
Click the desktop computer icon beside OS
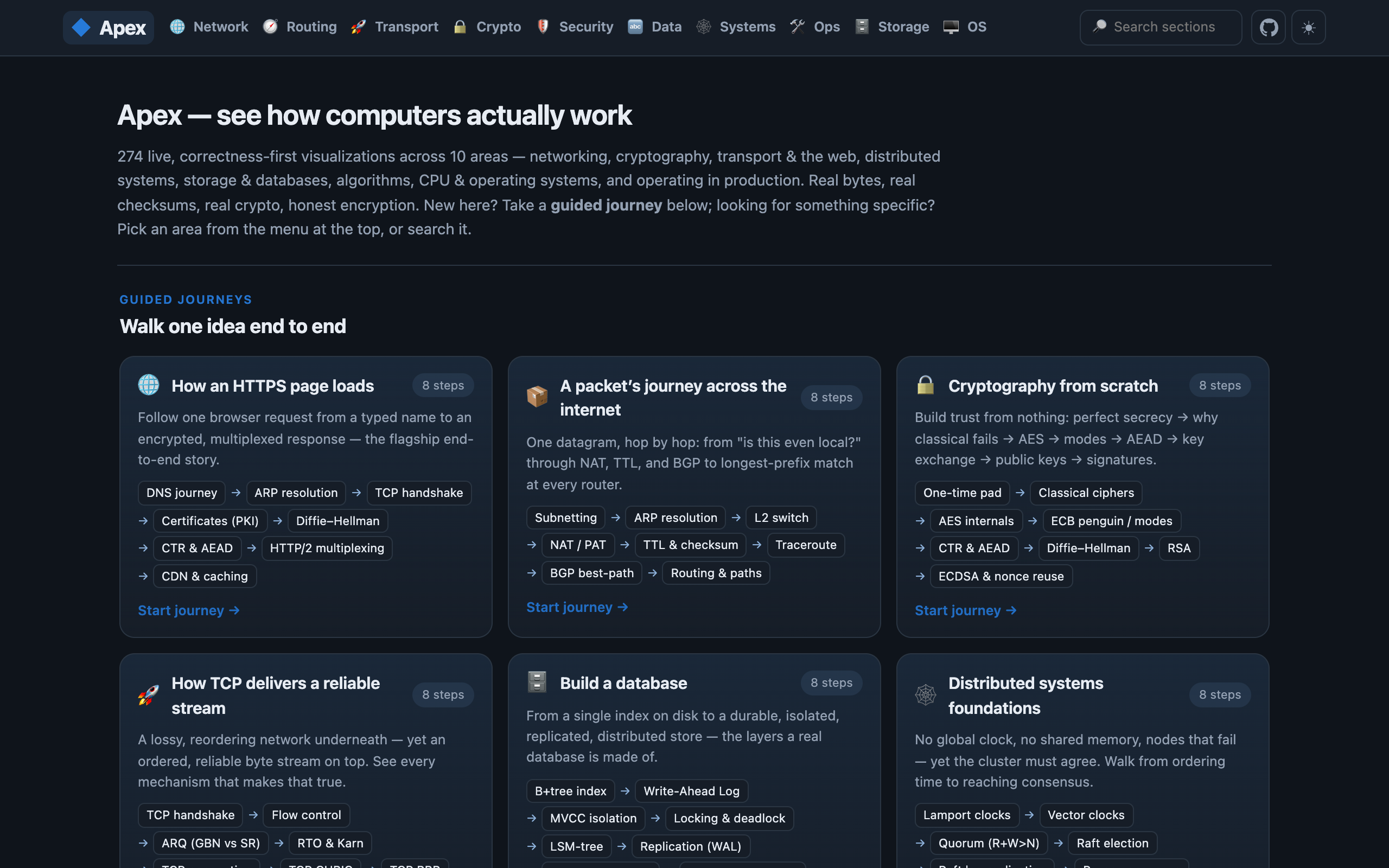coord(951,27)
